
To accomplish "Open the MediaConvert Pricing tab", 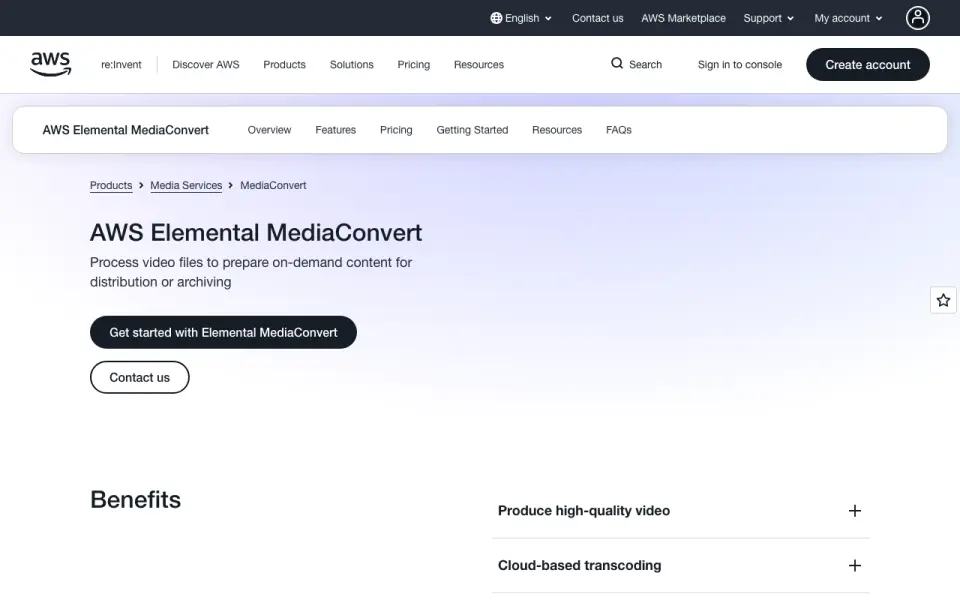I will pos(396,130).
